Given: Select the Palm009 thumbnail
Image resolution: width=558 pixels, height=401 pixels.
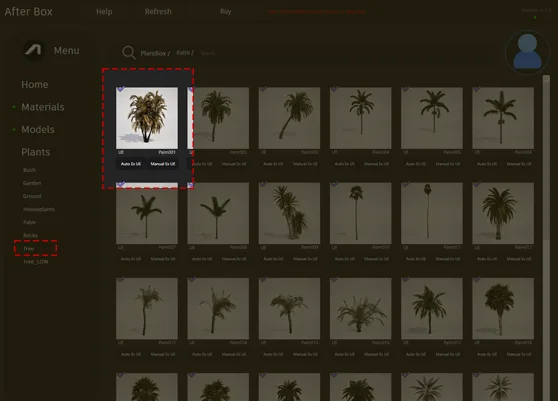Looking at the screenshot, I should [289, 213].
